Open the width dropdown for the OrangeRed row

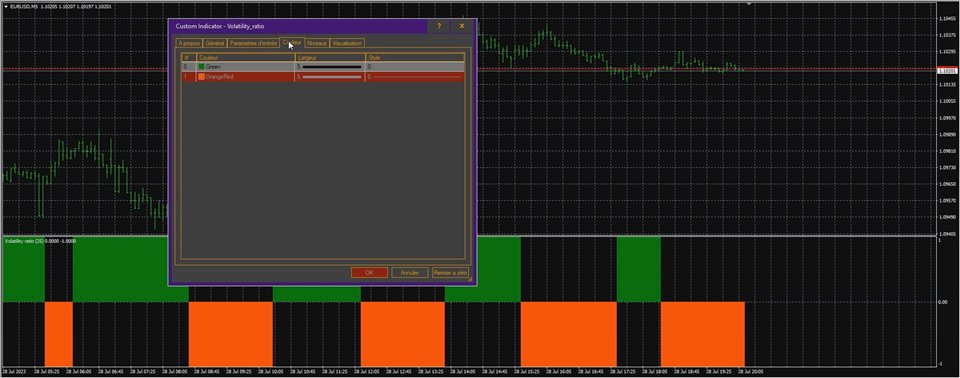pos(330,77)
